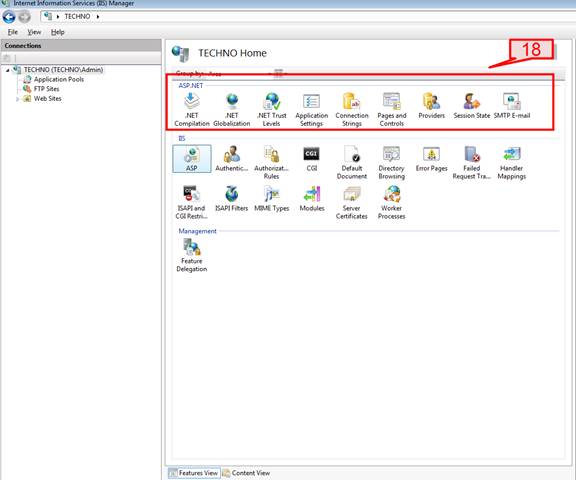Image resolution: width=576 pixels, height=480 pixels.
Task: Open ISAPI Filters feature
Action: (231, 199)
